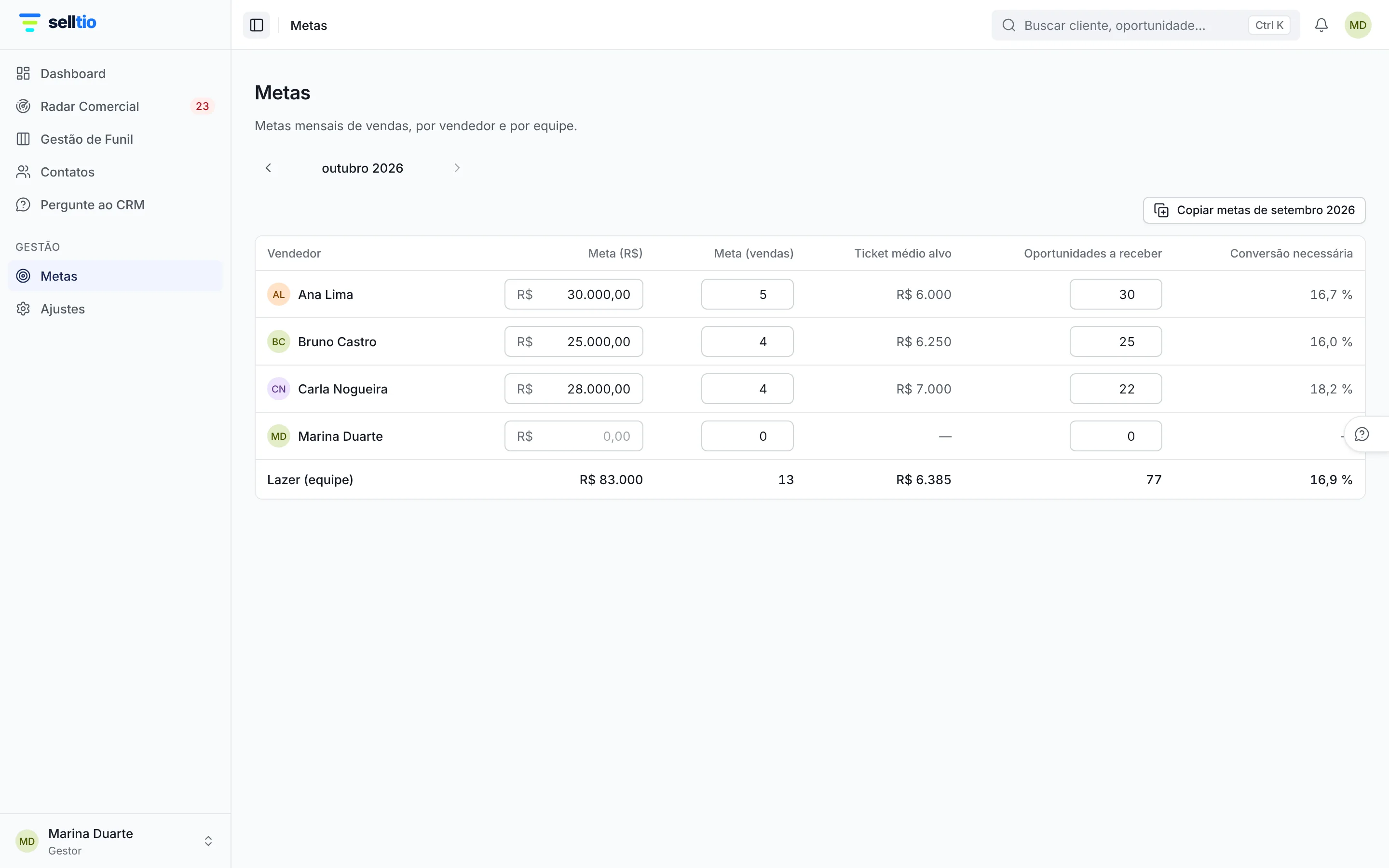Open the MD avatar in top bar
The width and height of the screenshot is (1389, 868).
point(1358,25)
